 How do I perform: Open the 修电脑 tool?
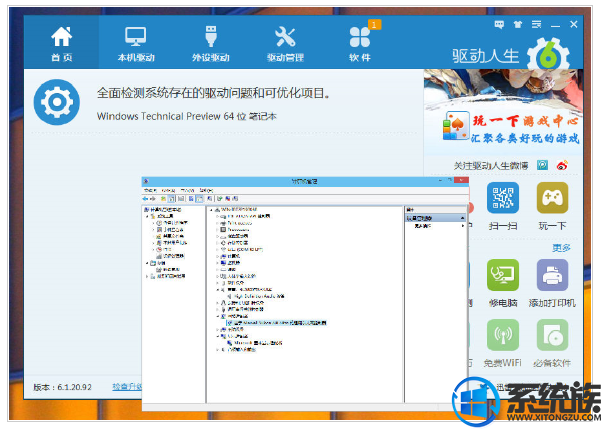pyautogui.click(x=503, y=284)
